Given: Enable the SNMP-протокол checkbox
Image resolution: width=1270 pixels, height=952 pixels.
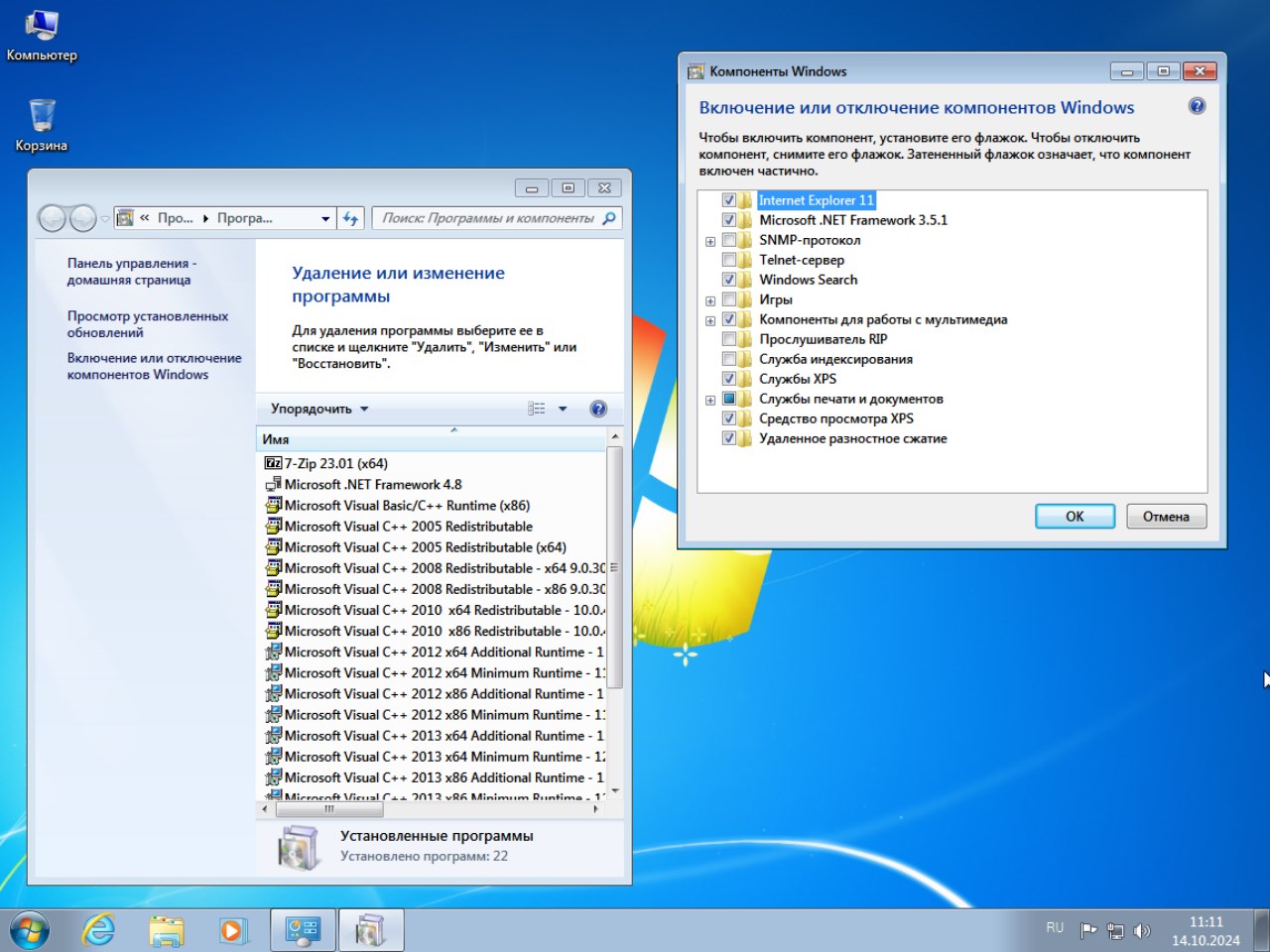Looking at the screenshot, I should 729,240.
